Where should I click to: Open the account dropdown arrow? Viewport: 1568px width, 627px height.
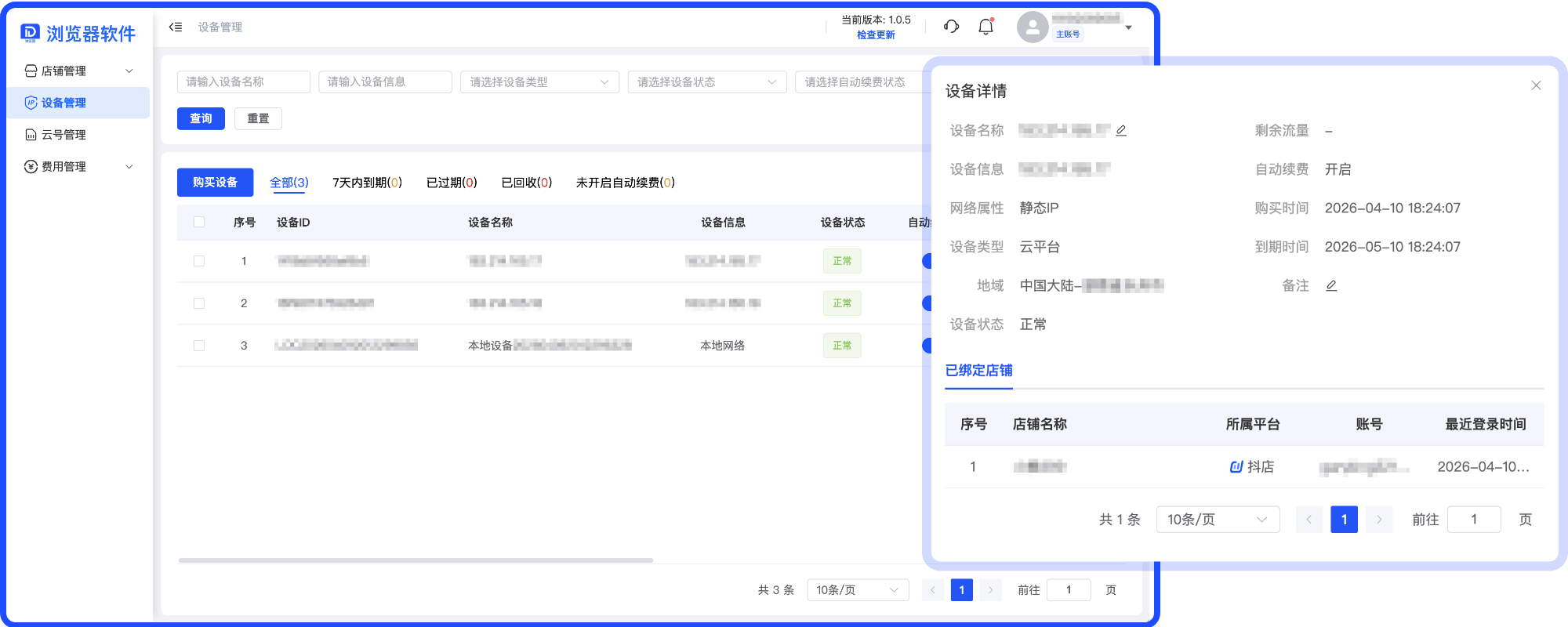1129,27
